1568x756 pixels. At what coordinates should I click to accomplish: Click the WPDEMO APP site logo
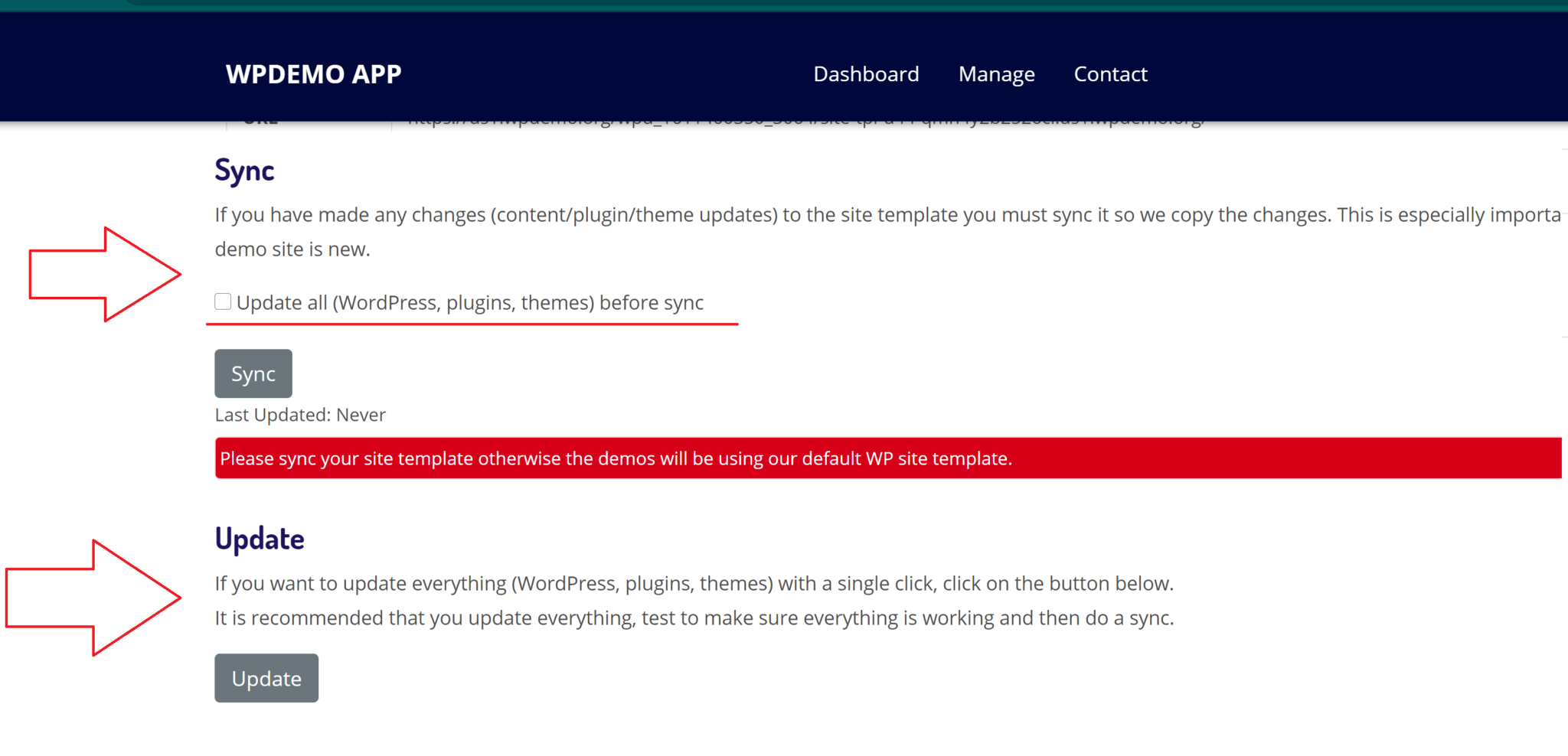313,74
